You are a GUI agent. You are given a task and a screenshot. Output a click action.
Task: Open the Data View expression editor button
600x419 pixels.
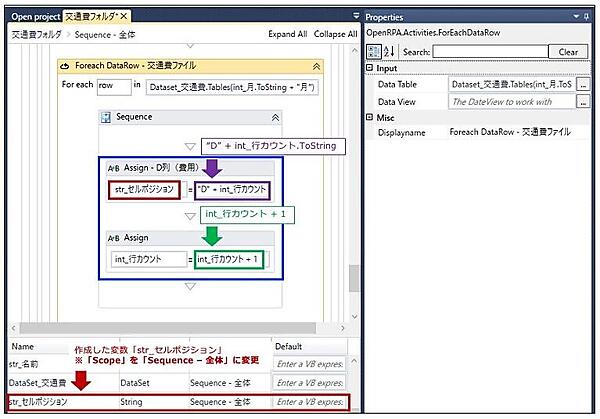coord(583,102)
